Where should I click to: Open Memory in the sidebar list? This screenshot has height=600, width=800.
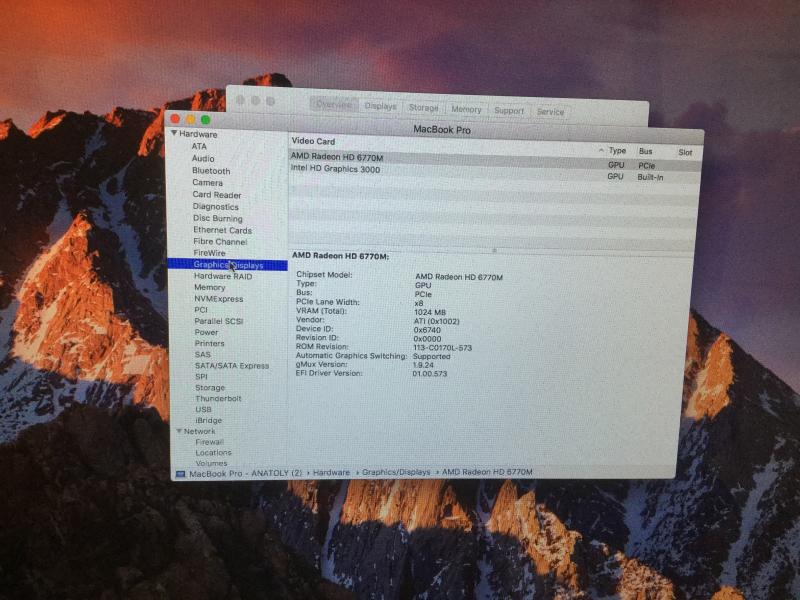210,287
